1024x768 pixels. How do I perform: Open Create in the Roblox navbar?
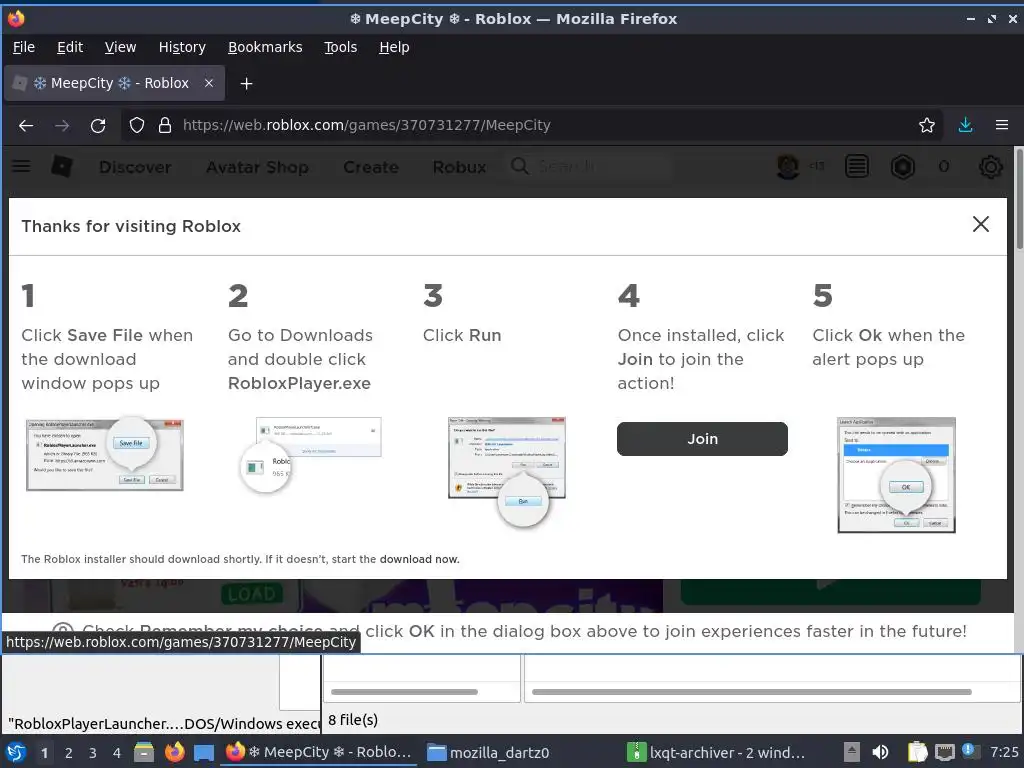(371, 167)
